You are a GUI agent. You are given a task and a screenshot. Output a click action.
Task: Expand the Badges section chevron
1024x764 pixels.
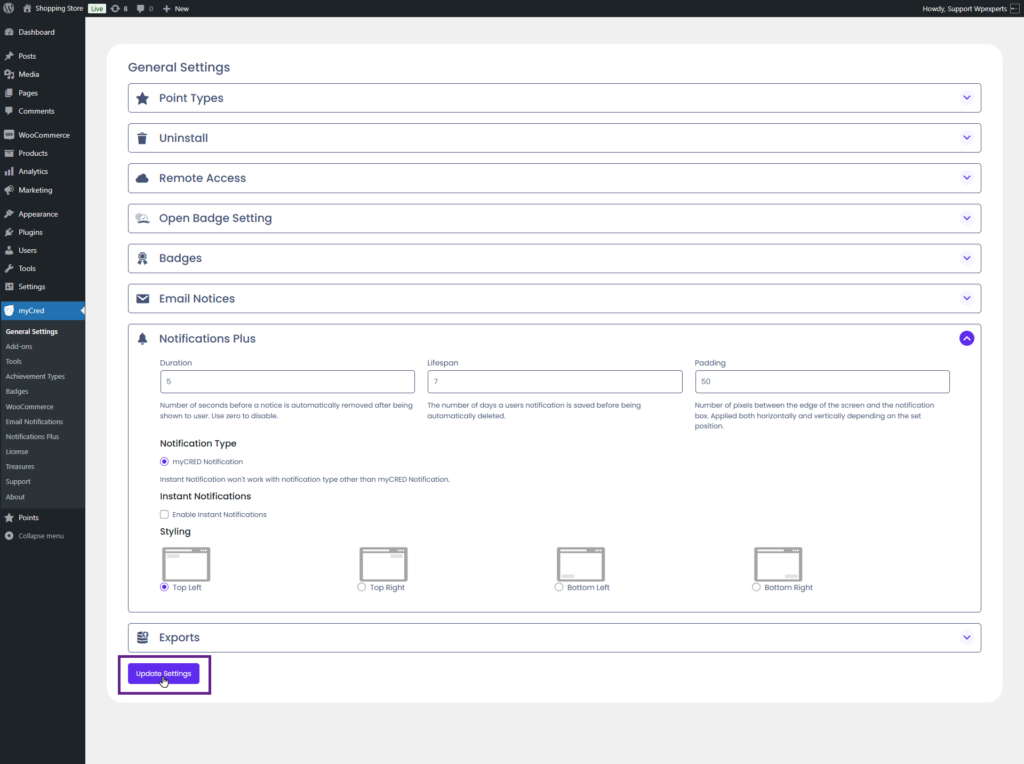966,258
